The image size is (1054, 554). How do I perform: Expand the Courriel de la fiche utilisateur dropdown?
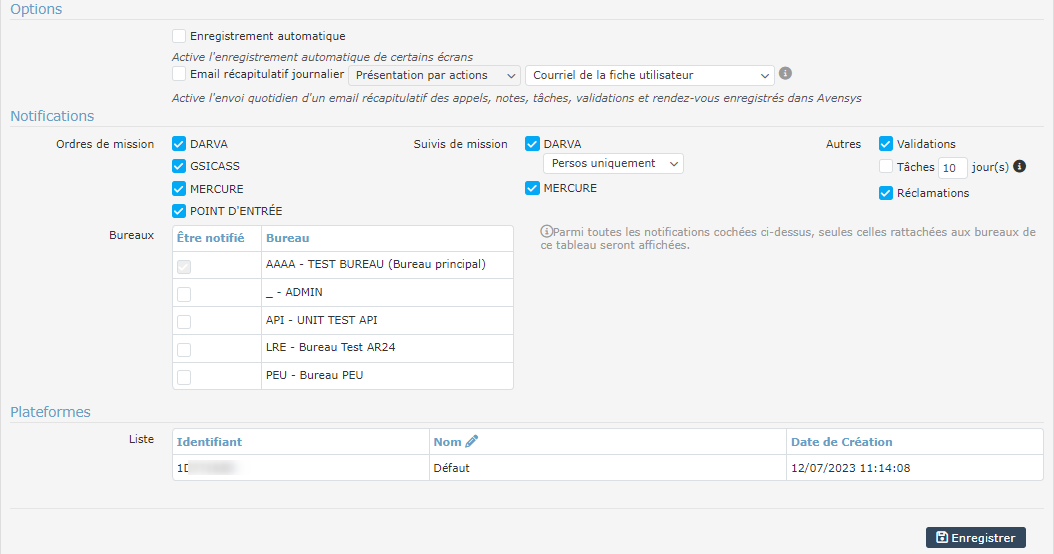649,75
